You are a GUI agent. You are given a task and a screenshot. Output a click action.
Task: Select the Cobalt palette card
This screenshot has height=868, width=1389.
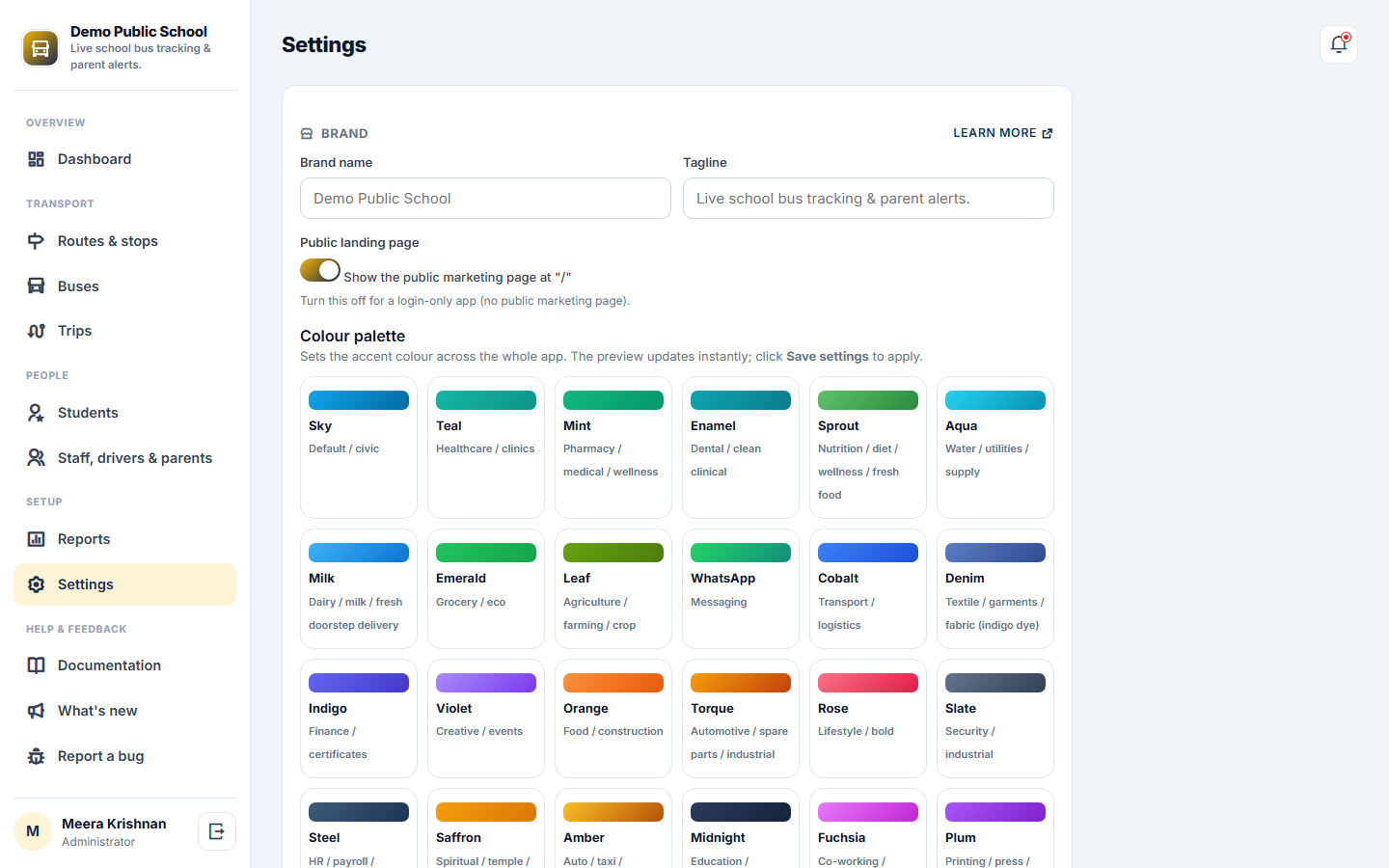(868, 588)
